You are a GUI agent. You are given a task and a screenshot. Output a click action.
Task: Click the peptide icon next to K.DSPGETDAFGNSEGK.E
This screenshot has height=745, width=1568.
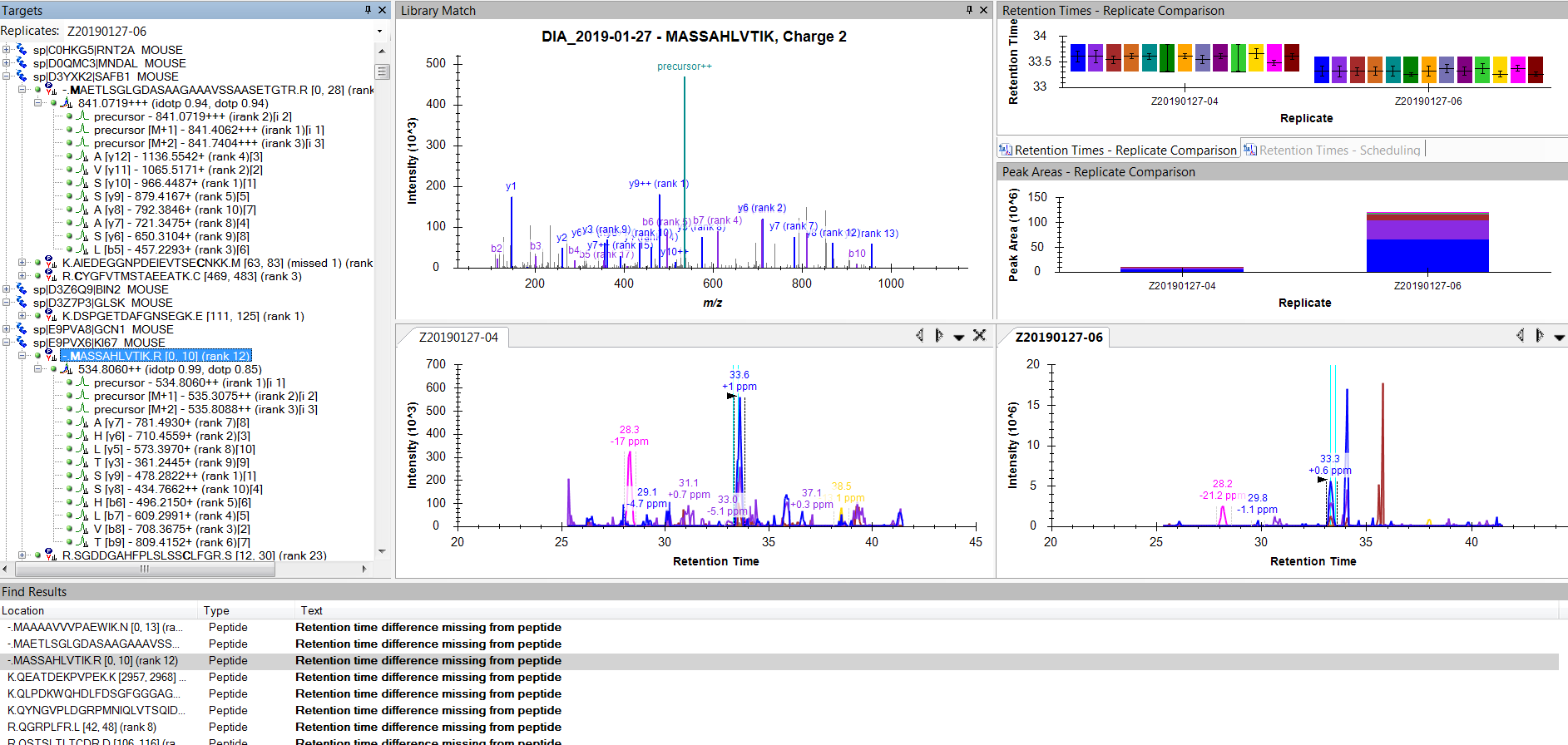click(x=51, y=316)
